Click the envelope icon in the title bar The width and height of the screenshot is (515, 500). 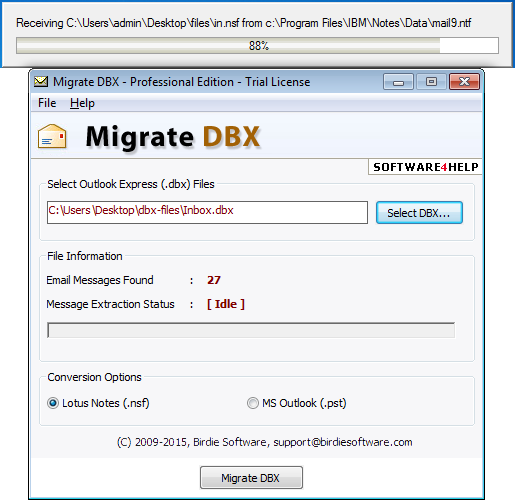[41, 82]
